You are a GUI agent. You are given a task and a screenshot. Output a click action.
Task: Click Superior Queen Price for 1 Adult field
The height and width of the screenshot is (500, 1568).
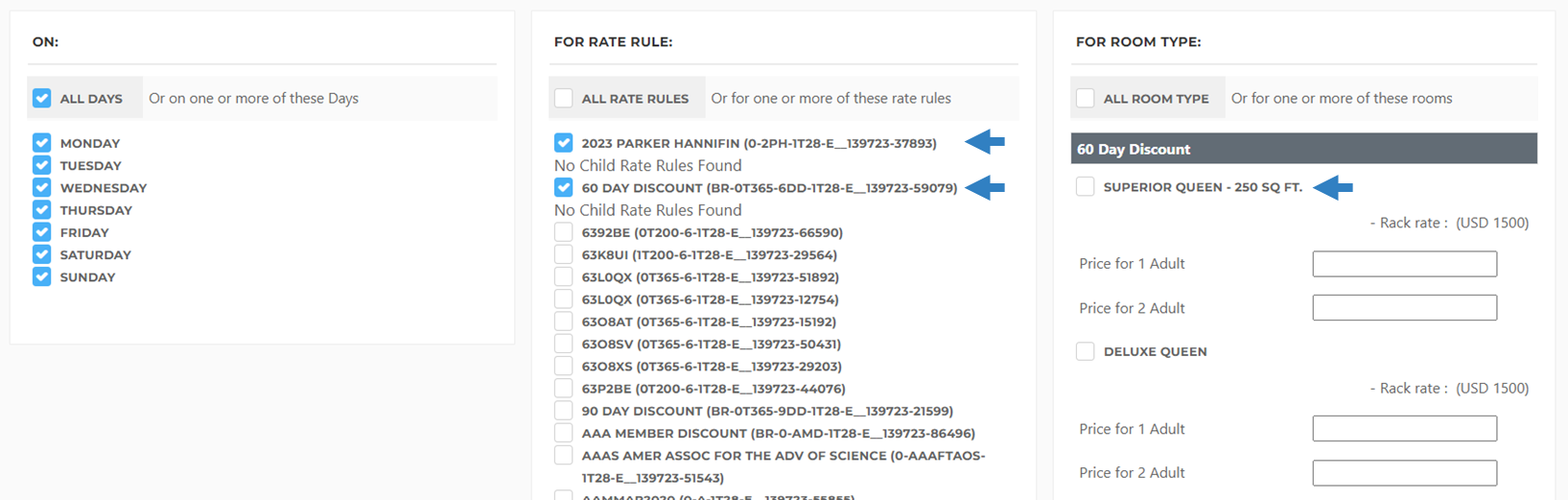(1404, 264)
